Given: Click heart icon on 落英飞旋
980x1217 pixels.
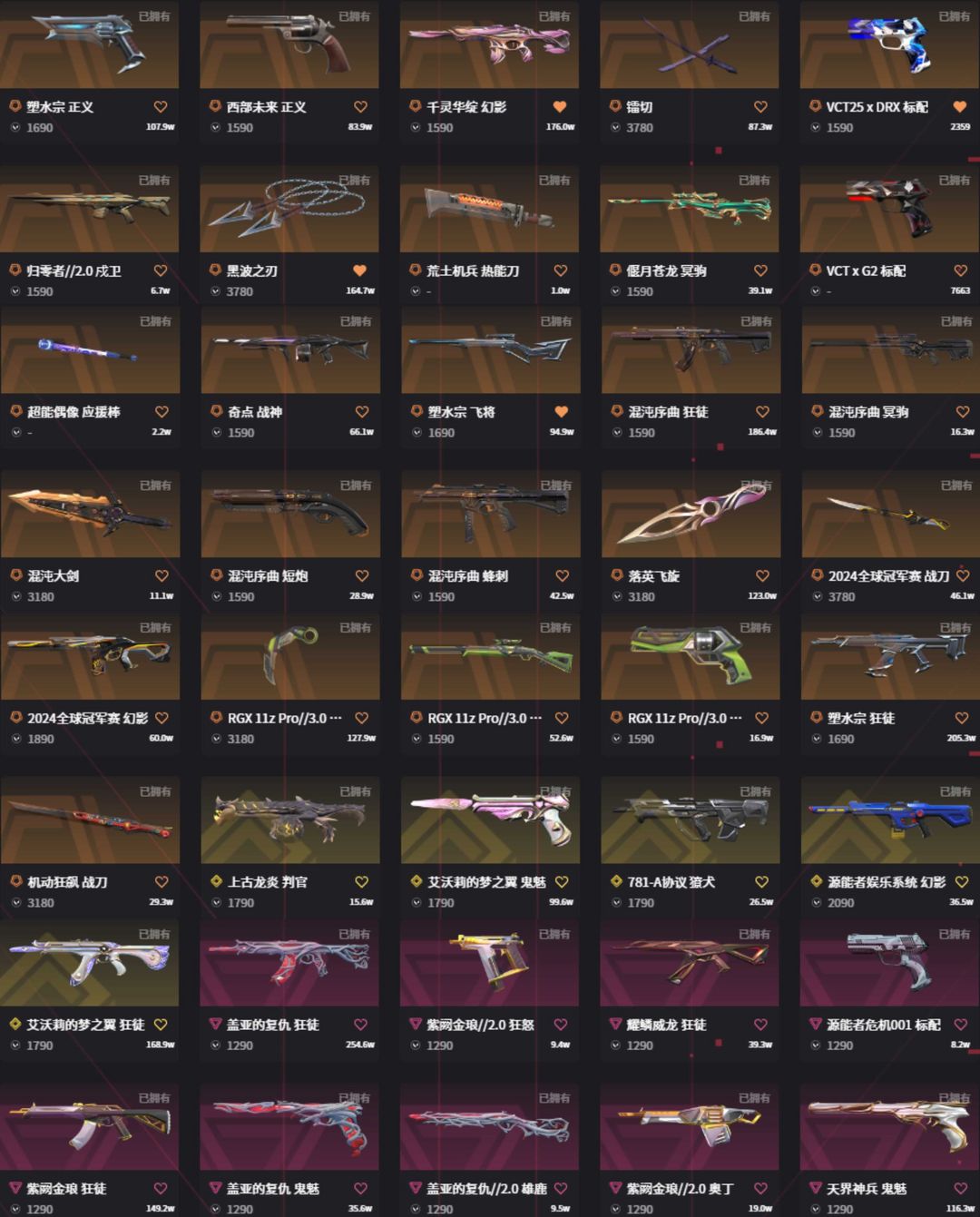Looking at the screenshot, I should [762, 575].
